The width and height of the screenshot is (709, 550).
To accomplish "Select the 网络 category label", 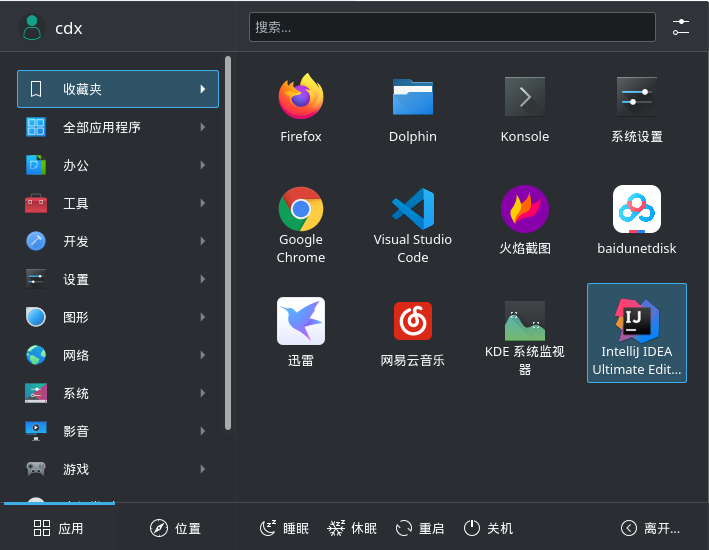I will click(76, 356).
